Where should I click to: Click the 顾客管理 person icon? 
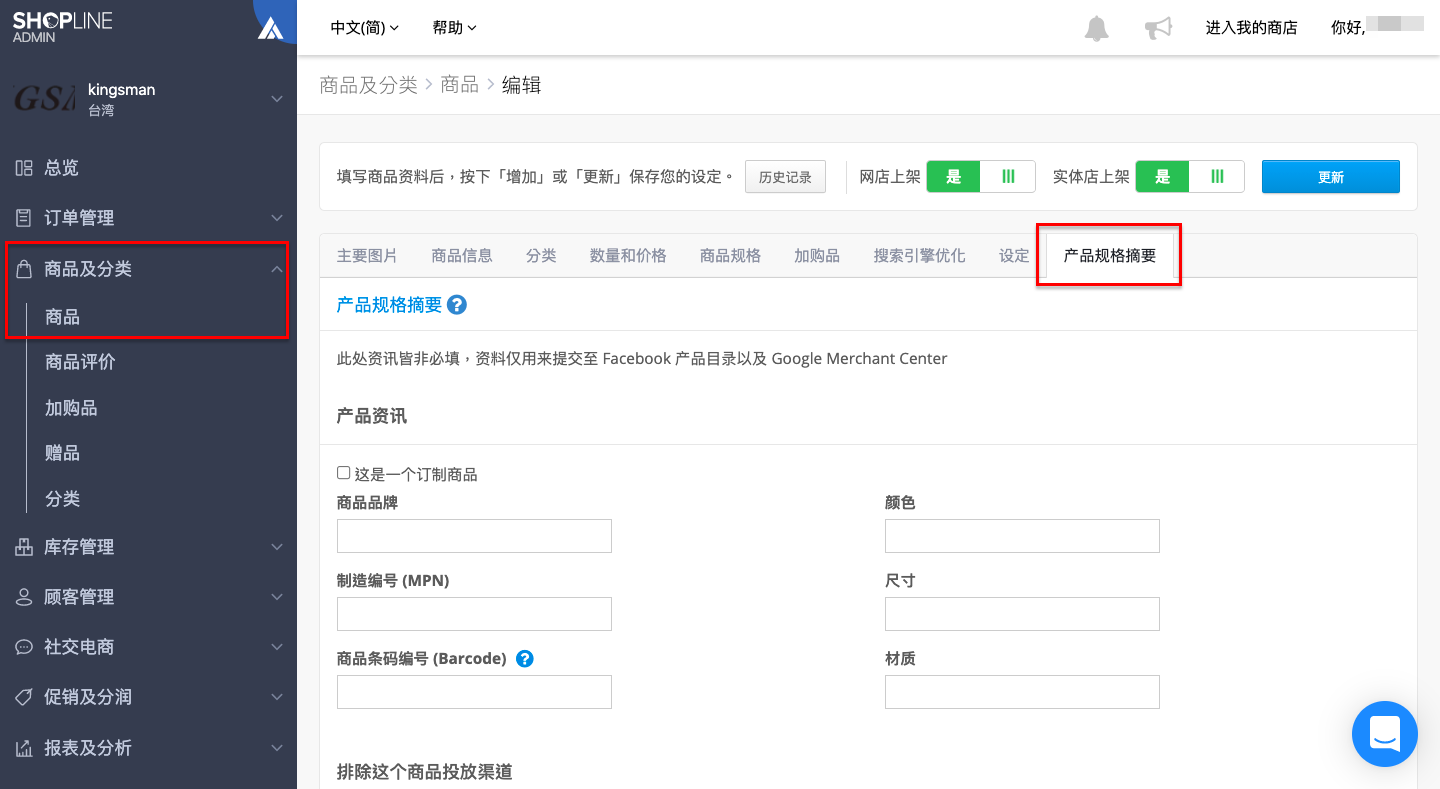point(24,597)
